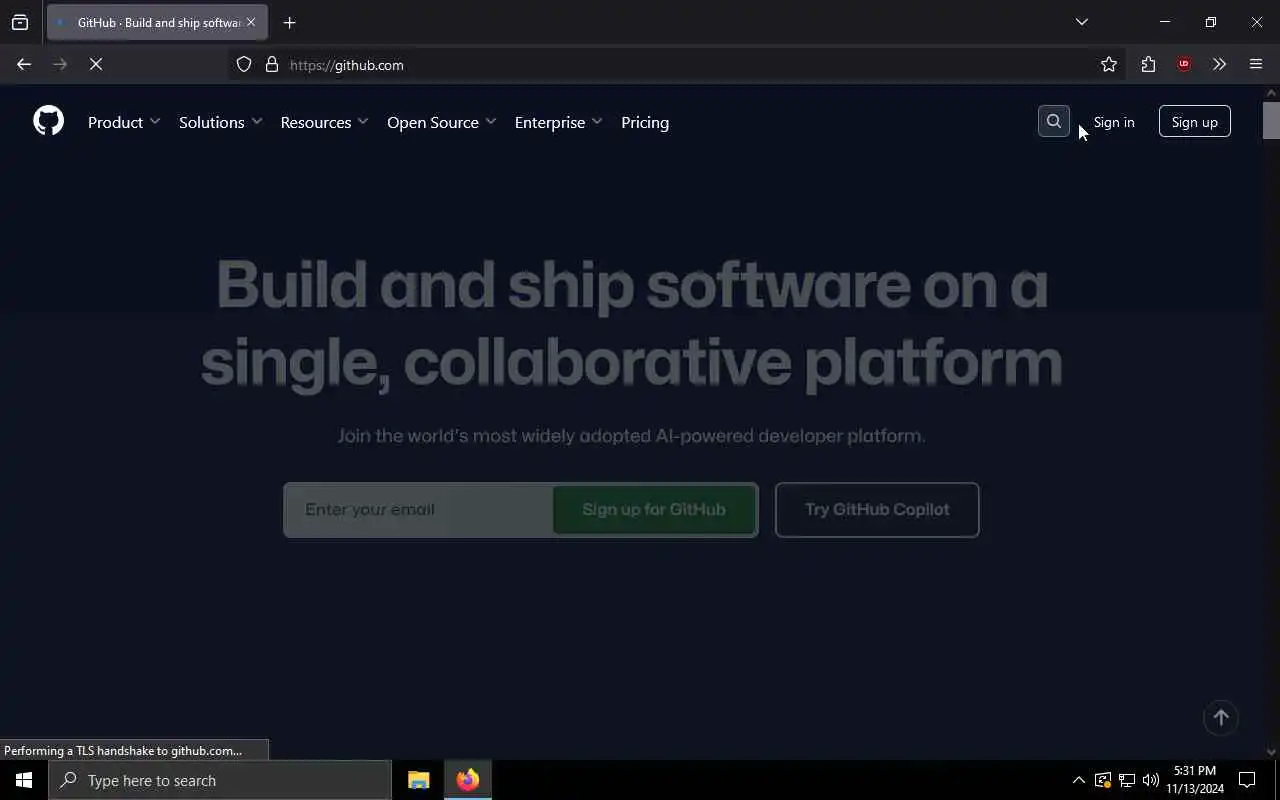The width and height of the screenshot is (1280, 800).
Task: Expand the Product menu
Action: 124,122
